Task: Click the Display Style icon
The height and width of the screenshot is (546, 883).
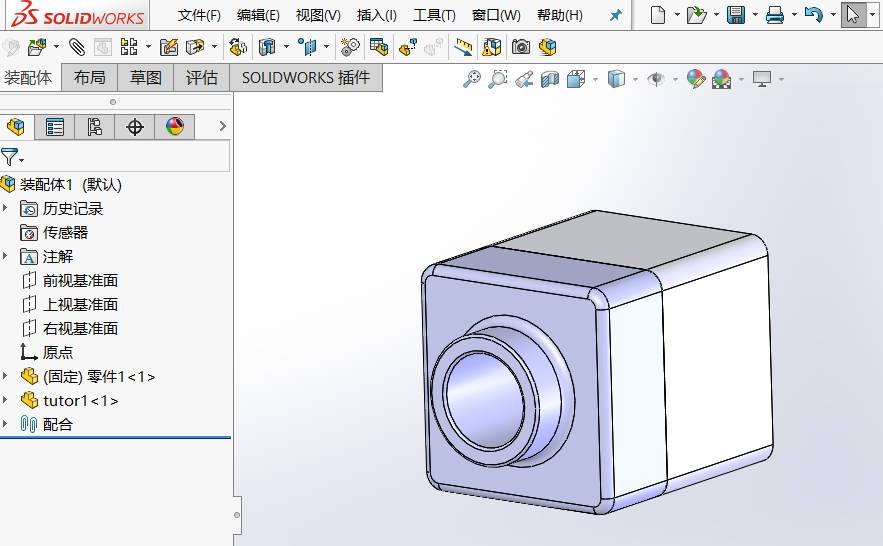Action: pos(616,79)
